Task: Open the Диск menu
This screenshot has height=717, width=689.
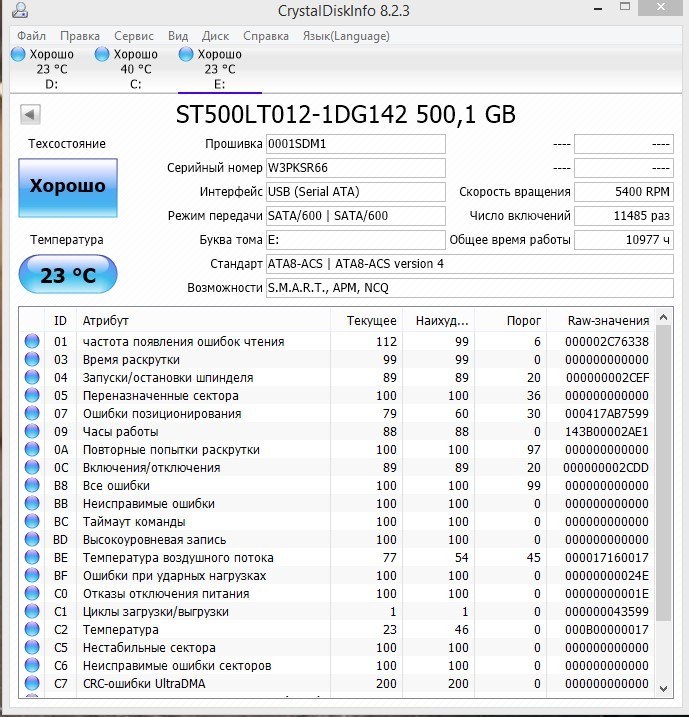Action: point(215,36)
